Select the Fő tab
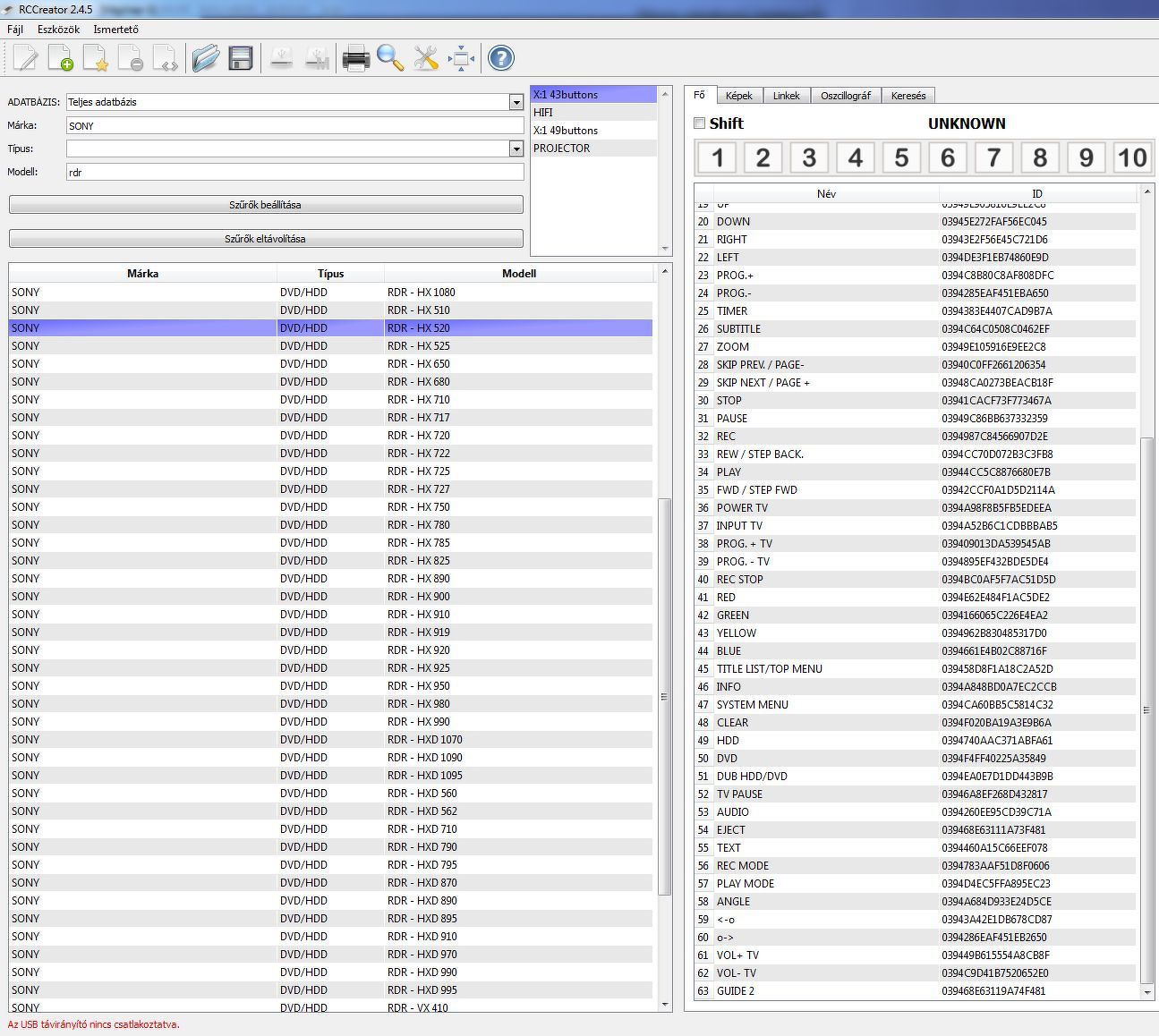The image size is (1159, 1036). [700, 95]
